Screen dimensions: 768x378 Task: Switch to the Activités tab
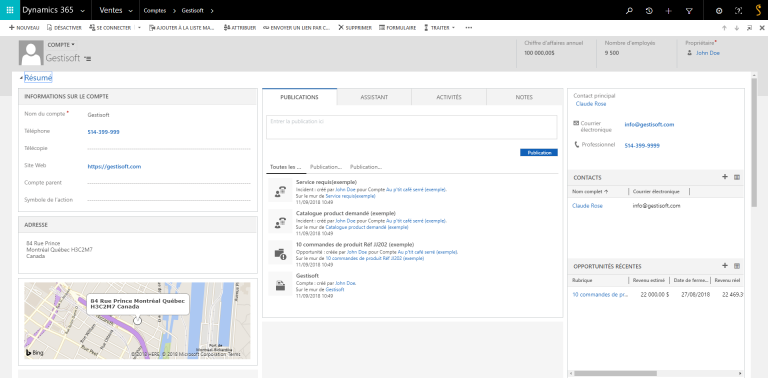(449, 97)
